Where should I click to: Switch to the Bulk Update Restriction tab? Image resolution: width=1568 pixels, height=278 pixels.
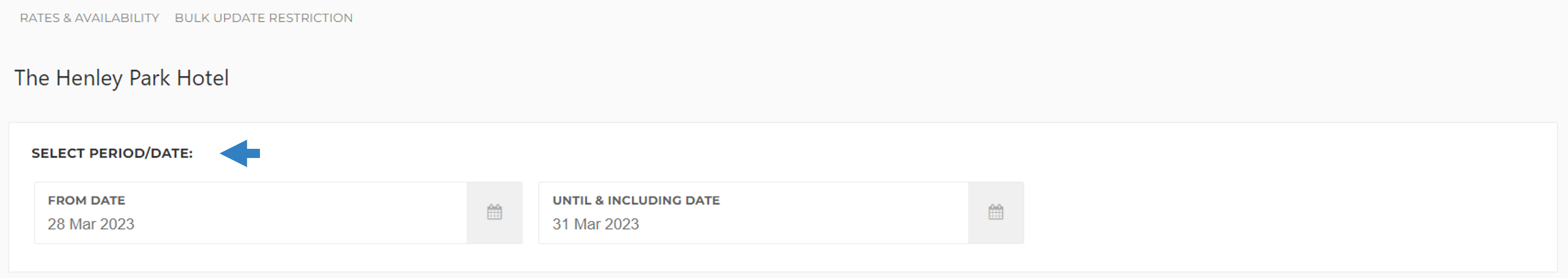(x=263, y=17)
